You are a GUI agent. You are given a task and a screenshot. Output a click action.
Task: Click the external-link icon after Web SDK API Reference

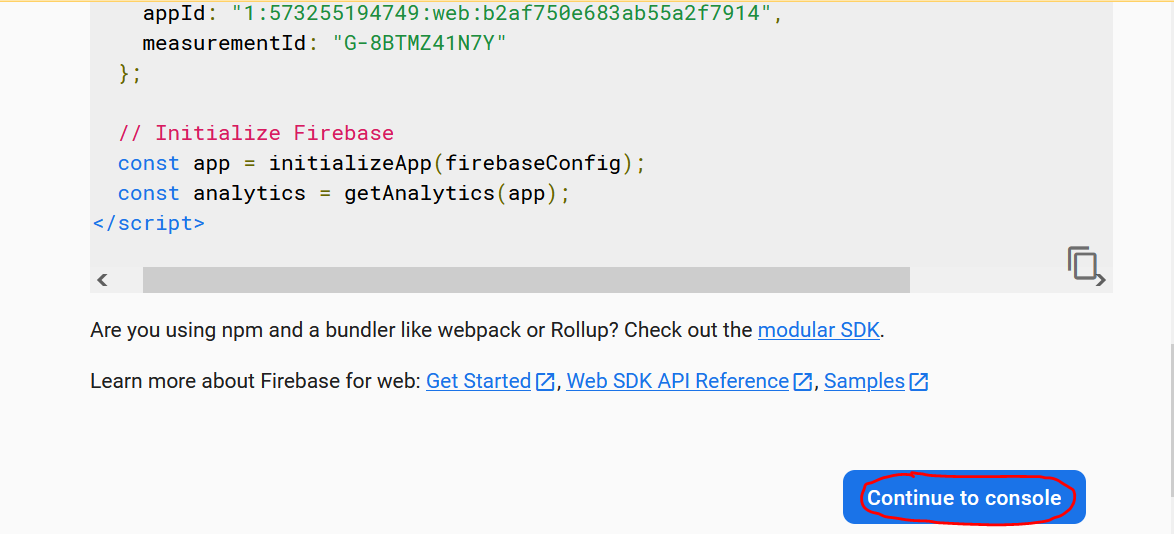[803, 382]
